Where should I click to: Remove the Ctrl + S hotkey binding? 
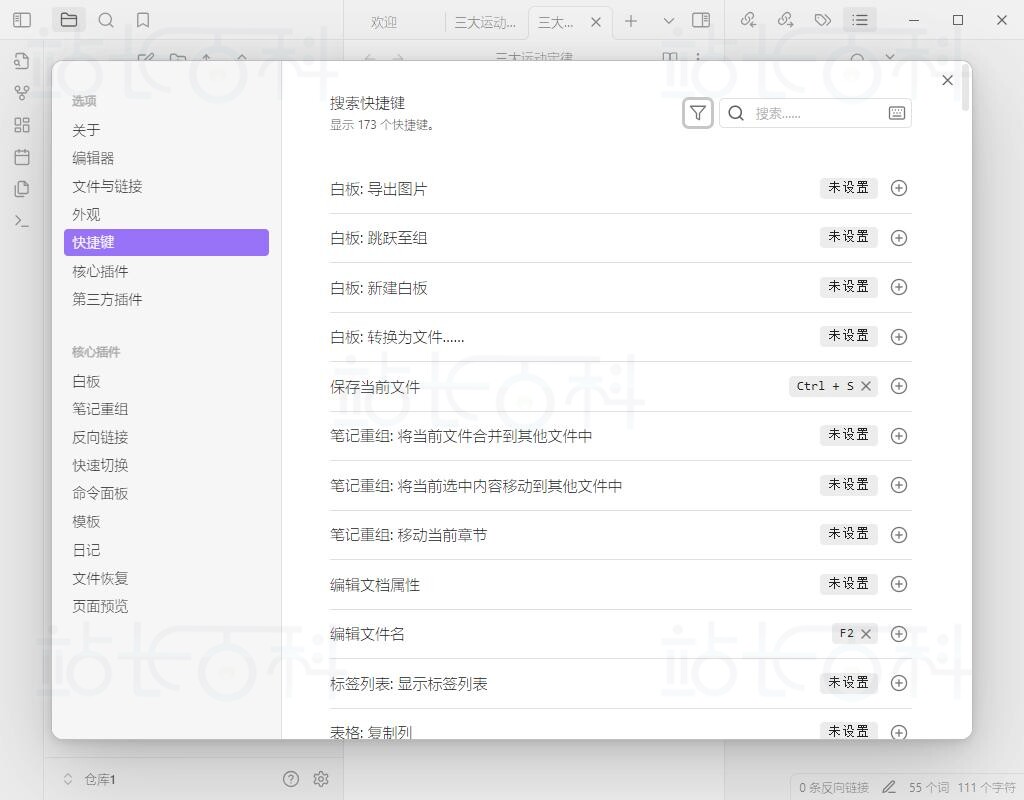pos(866,386)
